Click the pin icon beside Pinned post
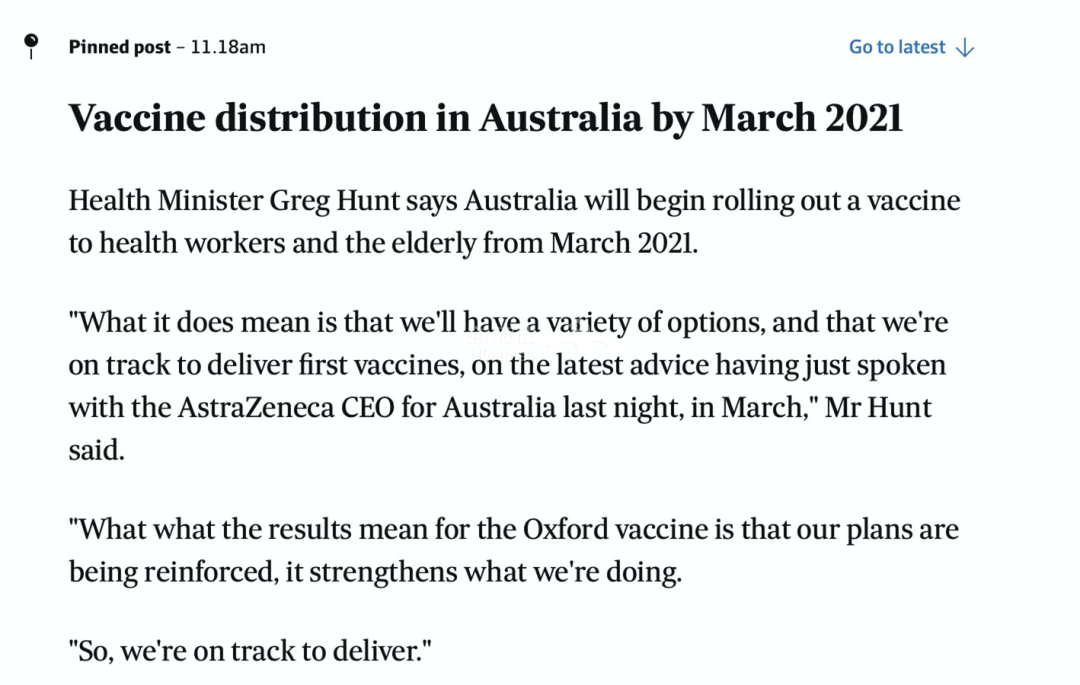 pos(31,46)
